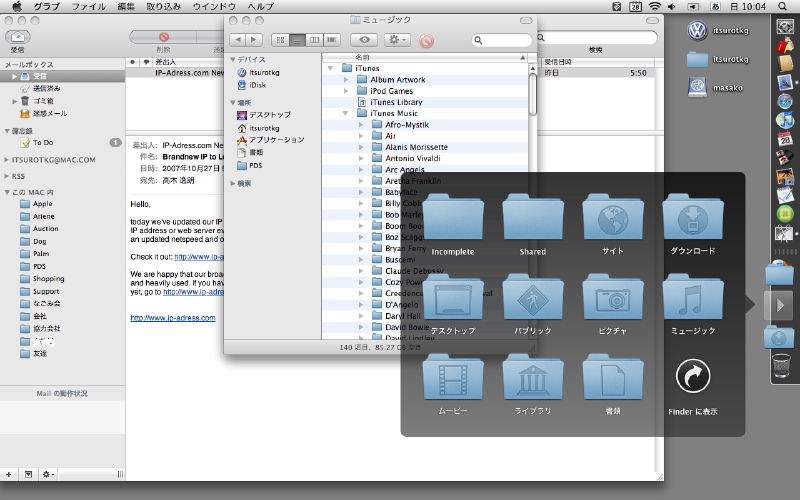Open the ピクチャ folder with camera icon
Image resolution: width=800 pixels, height=500 pixels.
click(613, 298)
